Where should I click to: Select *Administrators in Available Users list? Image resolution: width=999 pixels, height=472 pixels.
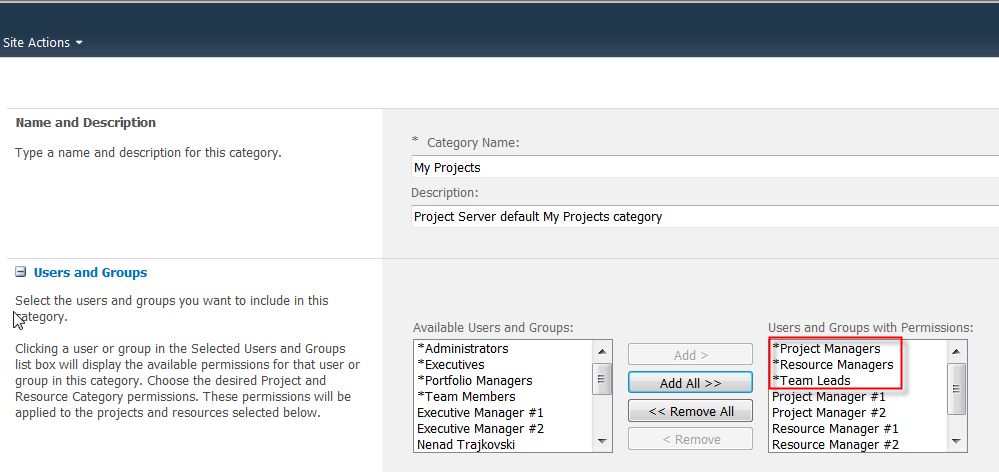(x=463, y=349)
